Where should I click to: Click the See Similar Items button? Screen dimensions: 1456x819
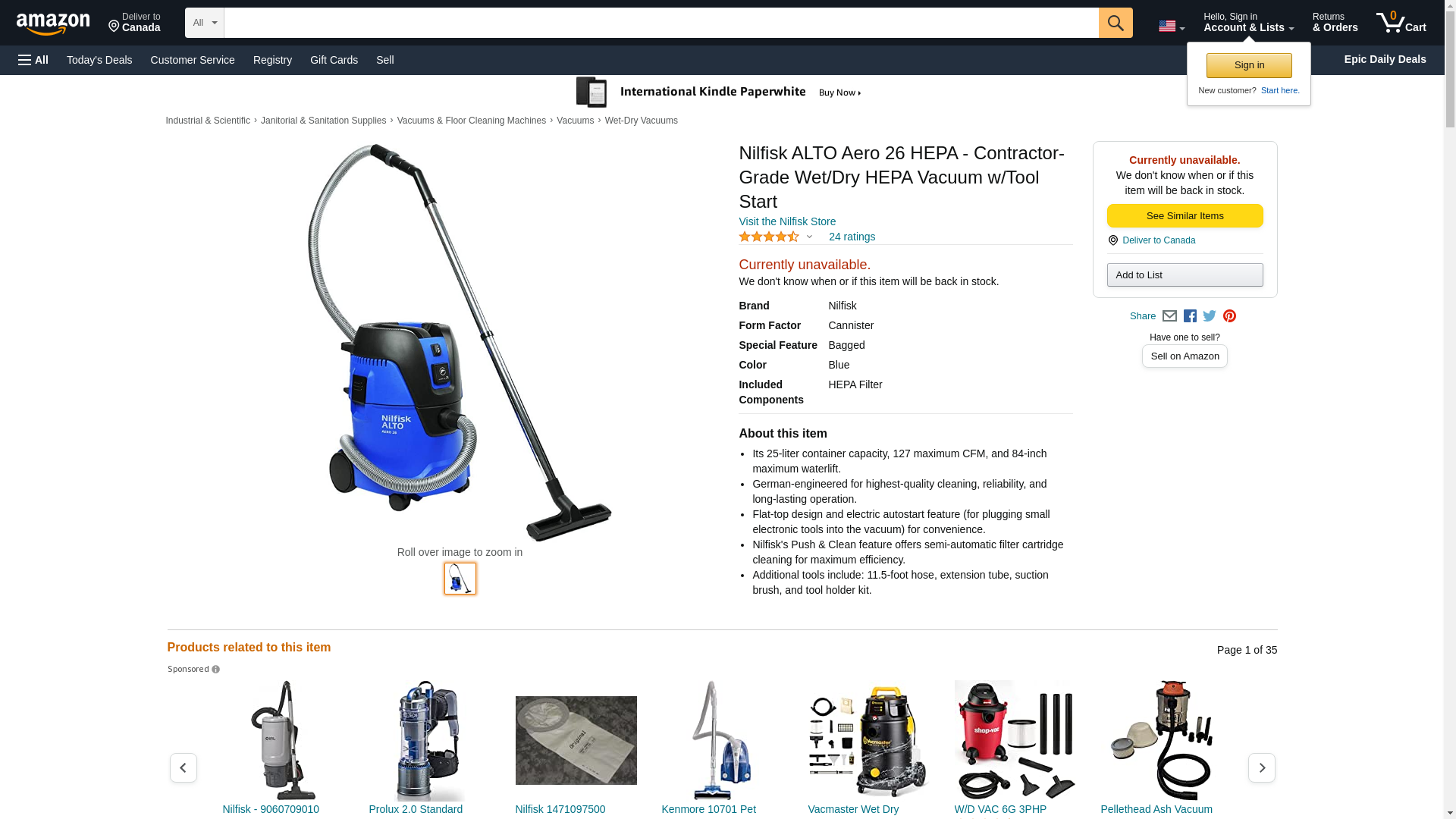tap(1185, 215)
